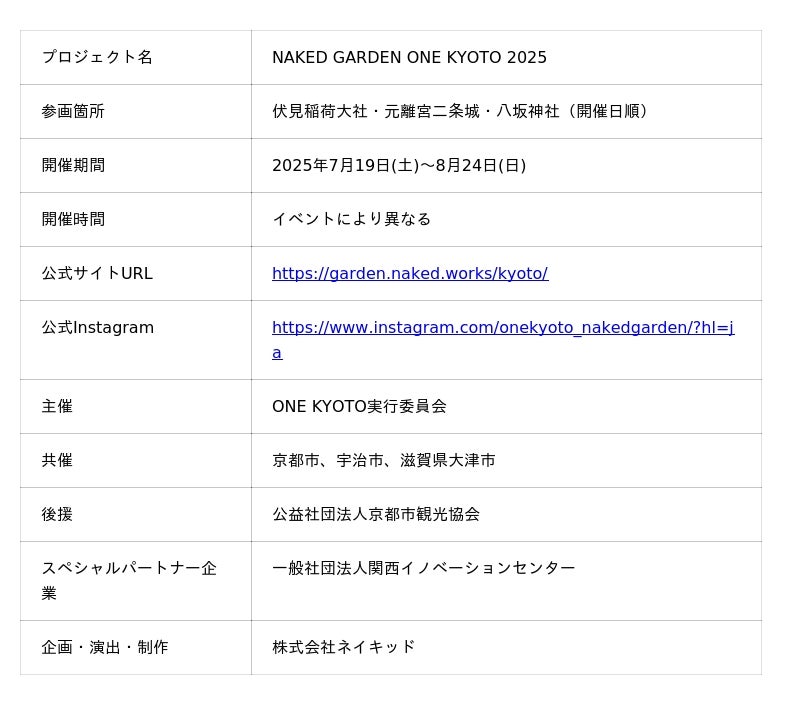Click the 公式Instagram label cell
The width and height of the screenshot is (800, 705).
(x=97, y=327)
